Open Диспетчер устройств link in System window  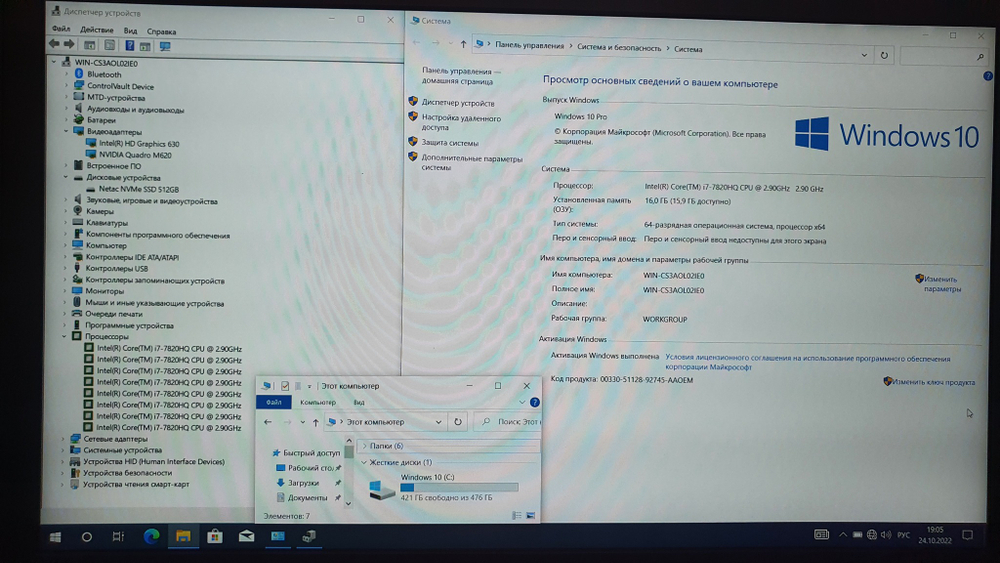click(458, 103)
